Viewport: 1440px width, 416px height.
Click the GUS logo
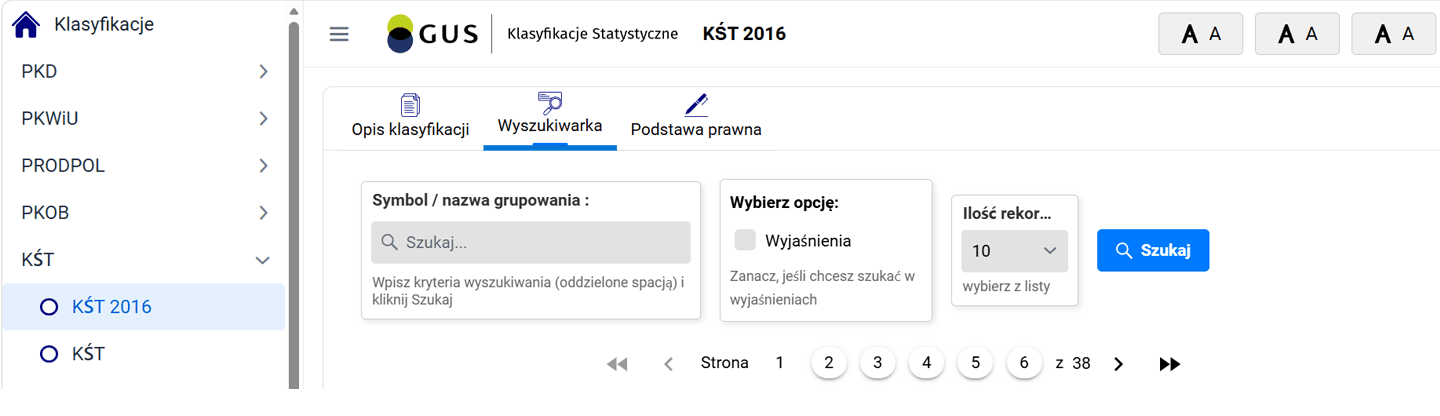[x=432, y=34]
